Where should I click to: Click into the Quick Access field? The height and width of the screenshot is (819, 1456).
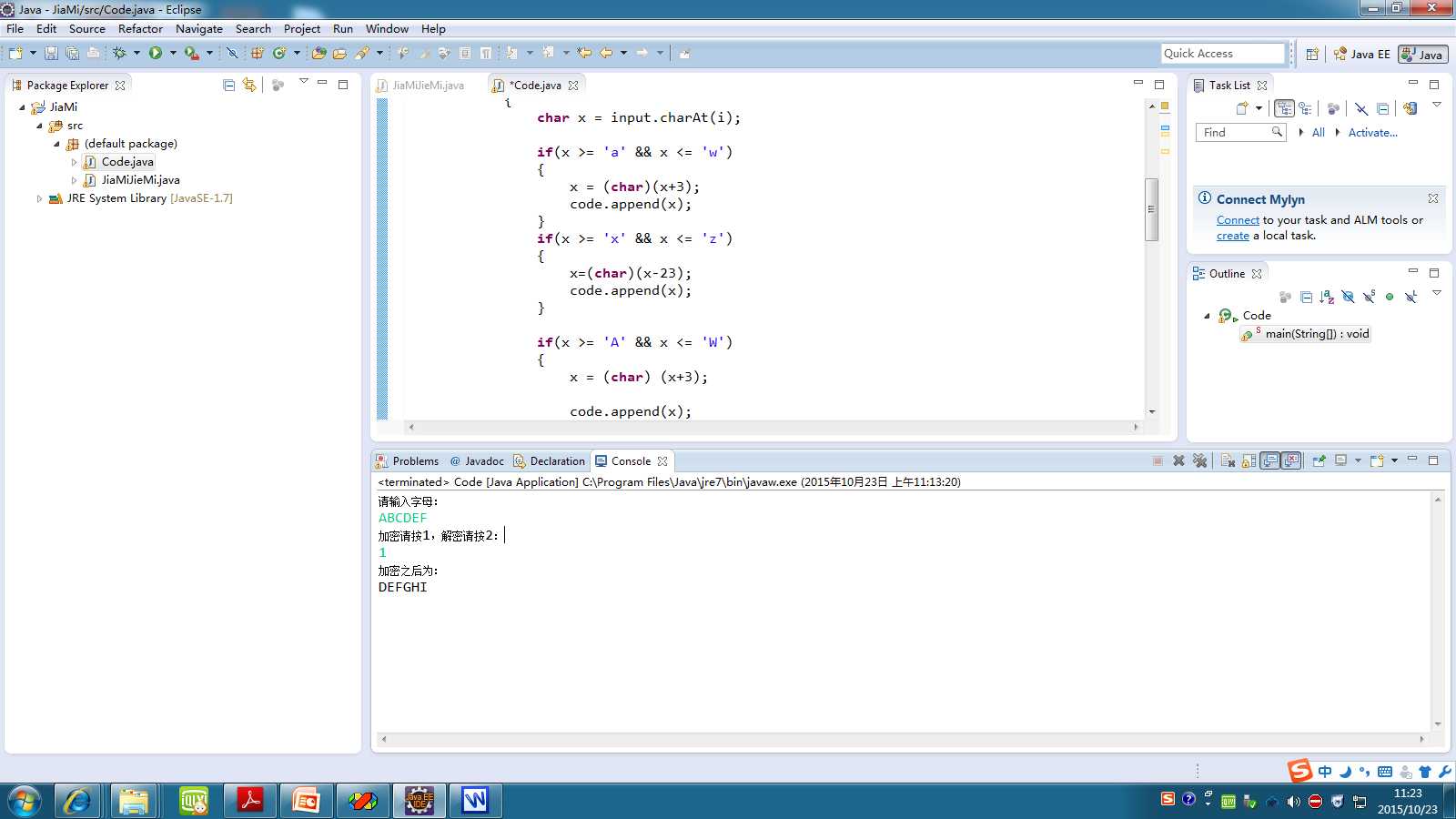coord(1223,54)
